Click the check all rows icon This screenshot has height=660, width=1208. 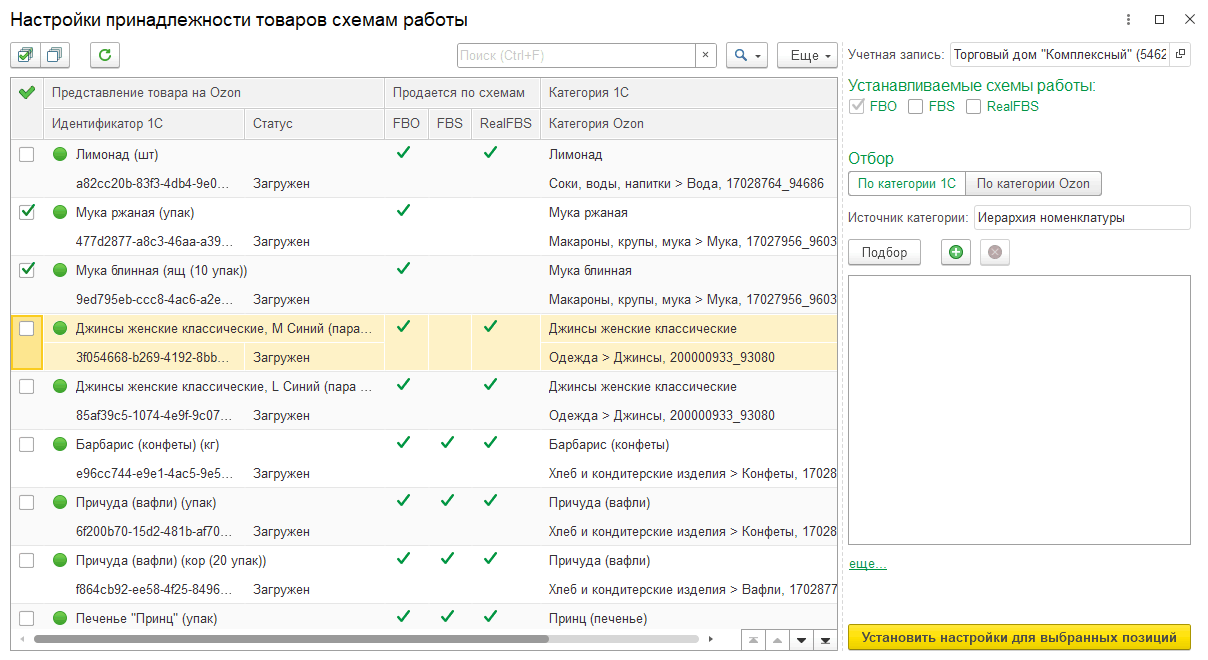25,55
